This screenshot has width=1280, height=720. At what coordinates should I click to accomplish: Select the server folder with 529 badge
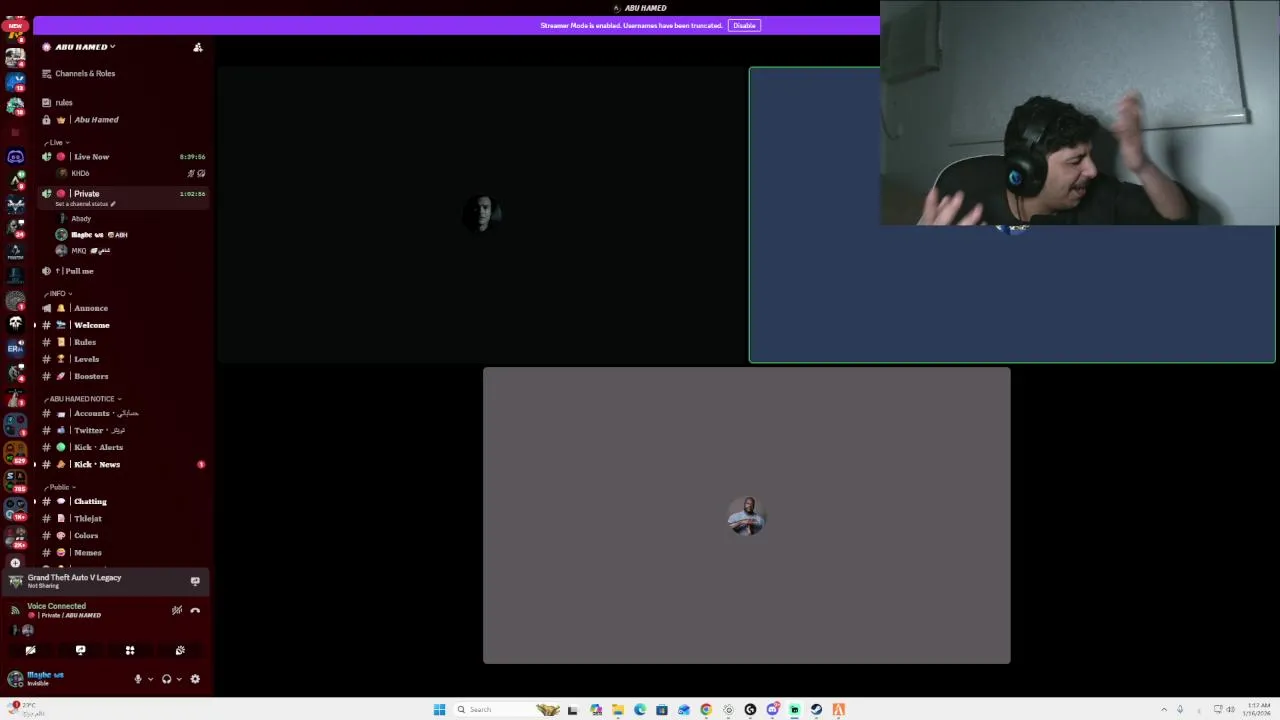click(15, 453)
